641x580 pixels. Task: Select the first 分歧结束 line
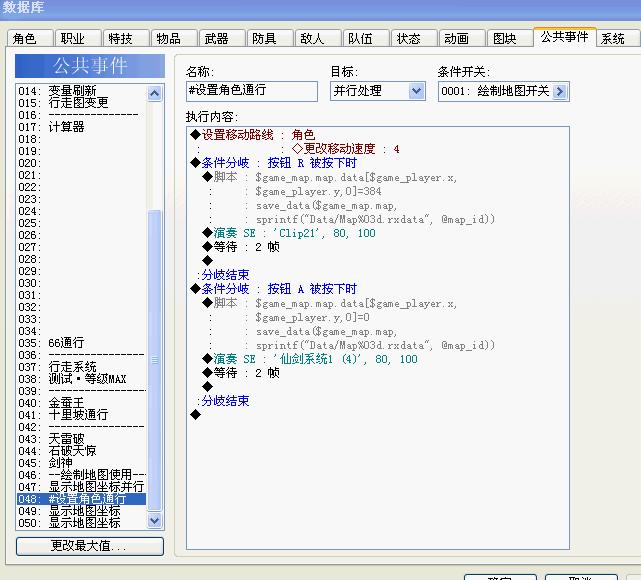pos(223,275)
